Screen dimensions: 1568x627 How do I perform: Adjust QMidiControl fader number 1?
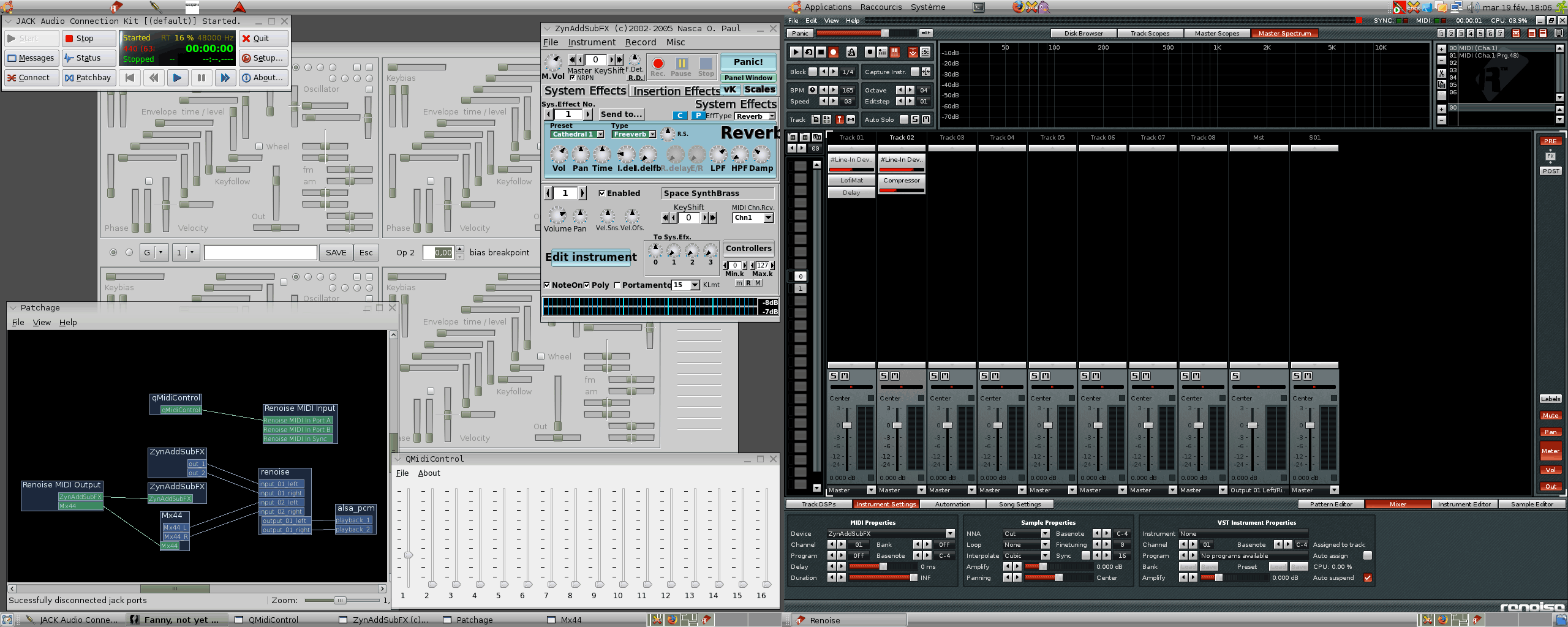[408, 555]
